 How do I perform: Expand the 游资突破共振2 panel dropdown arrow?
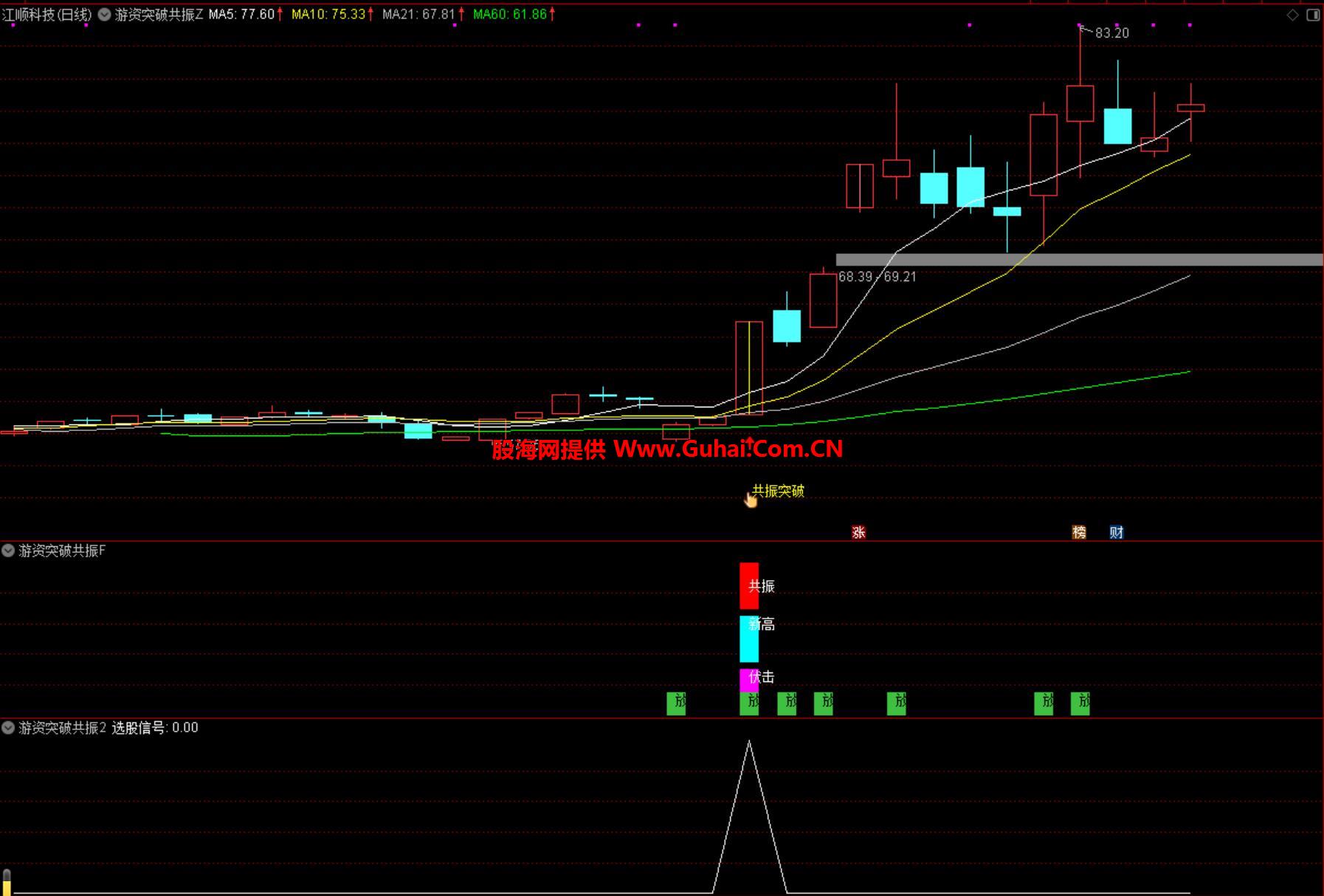[8, 728]
